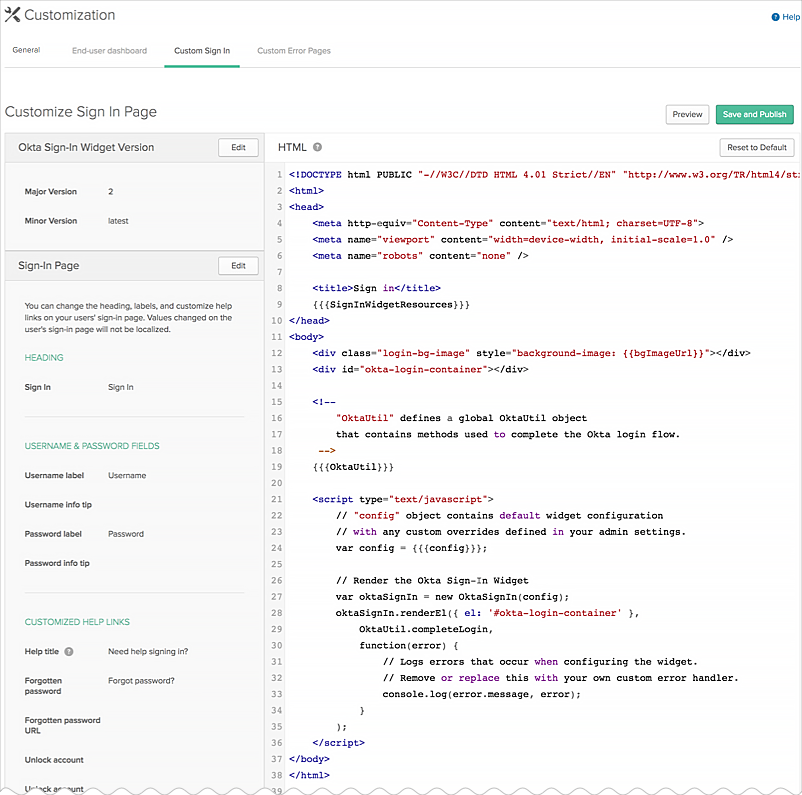Image resolution: width=802 pixels, height=795 pixels.
Task: Click the 'Need help signing in?' value
Action: (148, 652)
